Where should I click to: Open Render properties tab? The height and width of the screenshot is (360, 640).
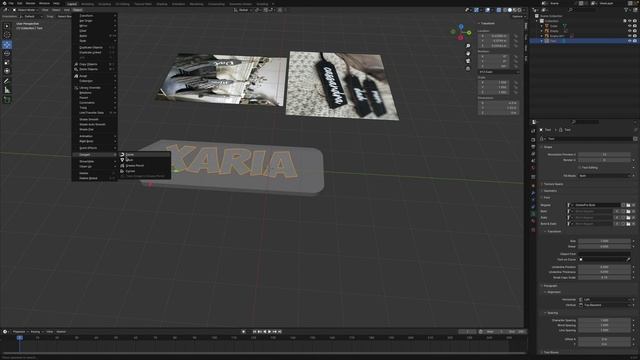(533, 140)
